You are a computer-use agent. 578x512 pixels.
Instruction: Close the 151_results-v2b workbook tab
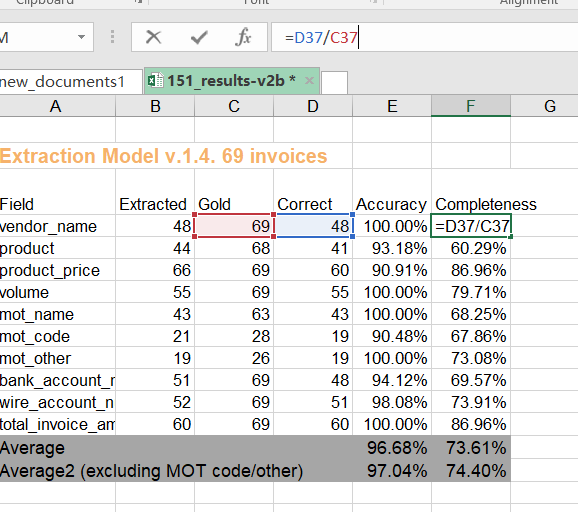pos(309,80)
